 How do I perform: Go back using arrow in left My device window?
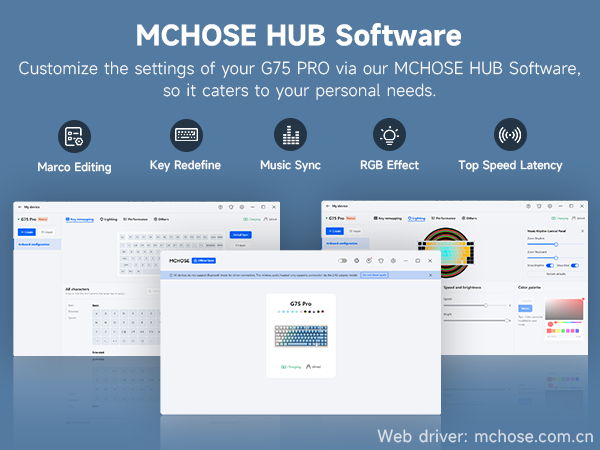pos(20,207)
